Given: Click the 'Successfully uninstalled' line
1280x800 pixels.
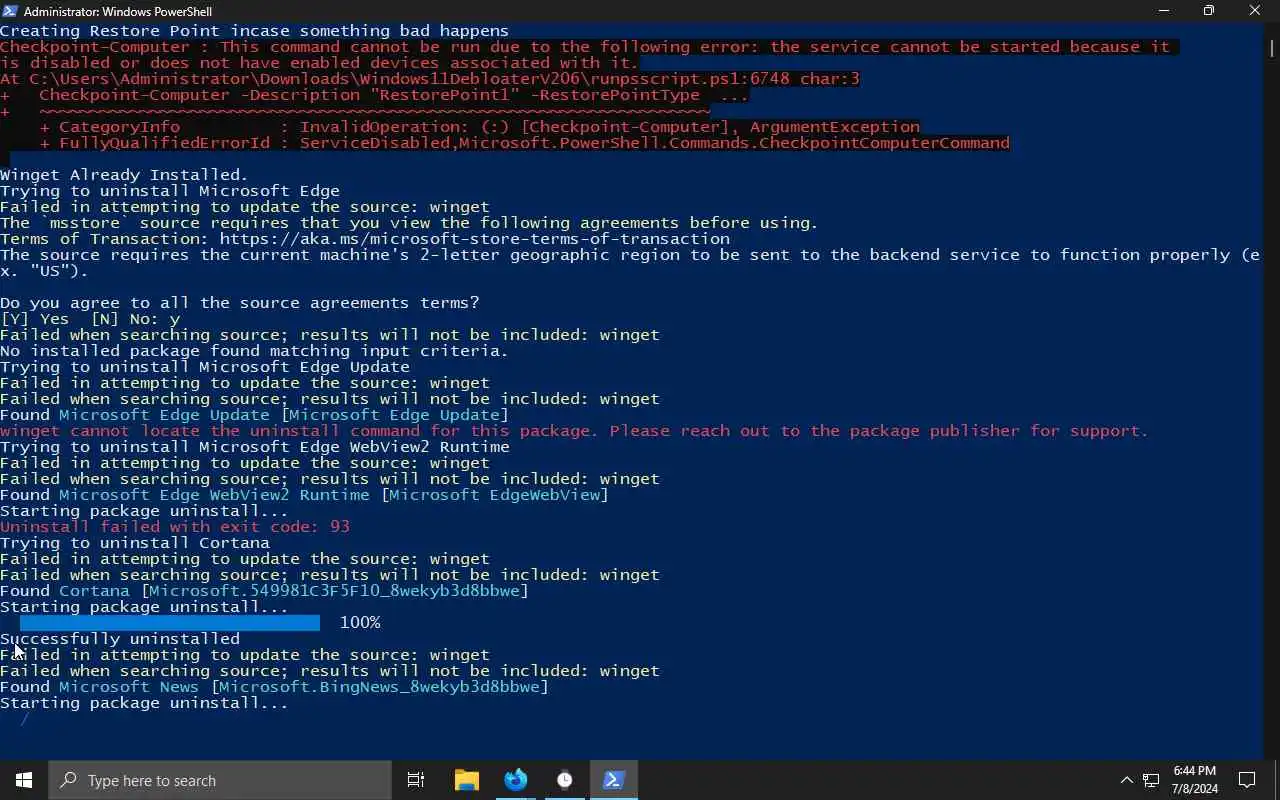Looking at the screenshot, I should point(120,639).
